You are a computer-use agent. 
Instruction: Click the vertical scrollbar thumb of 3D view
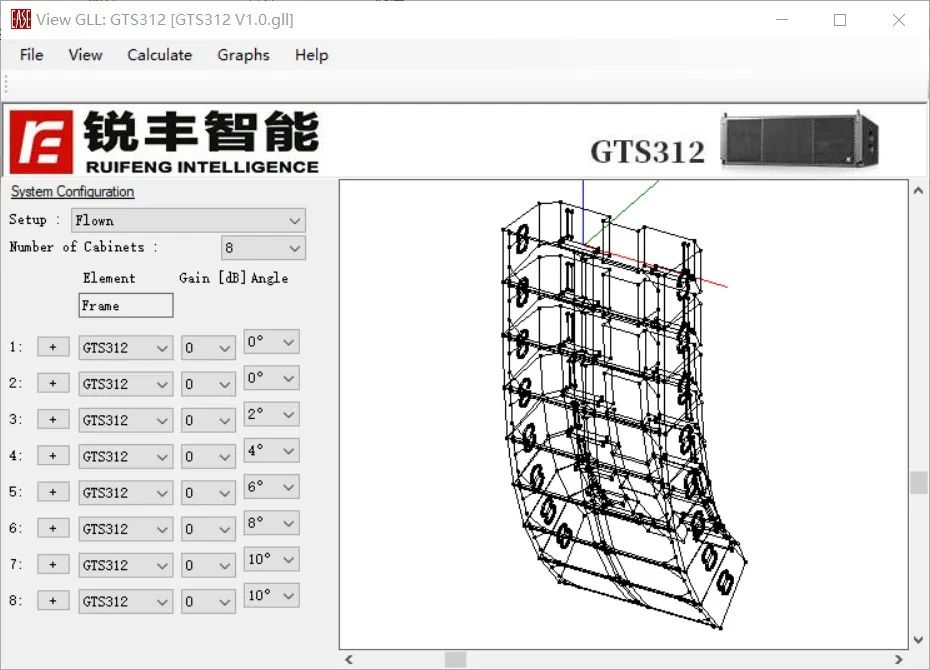[x=919, y=483]
